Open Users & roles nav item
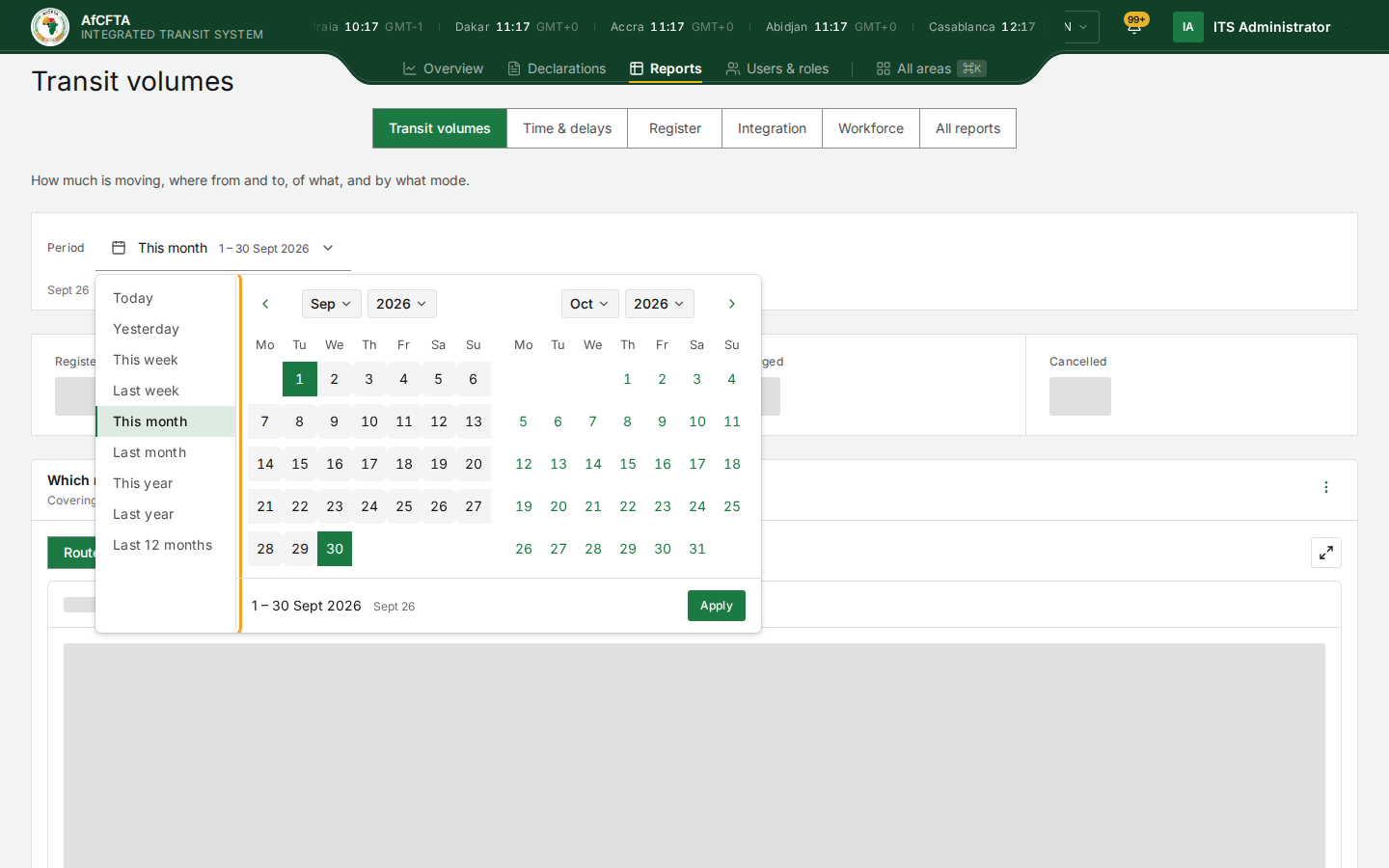The image size is (1389, 868). [777, 68]
